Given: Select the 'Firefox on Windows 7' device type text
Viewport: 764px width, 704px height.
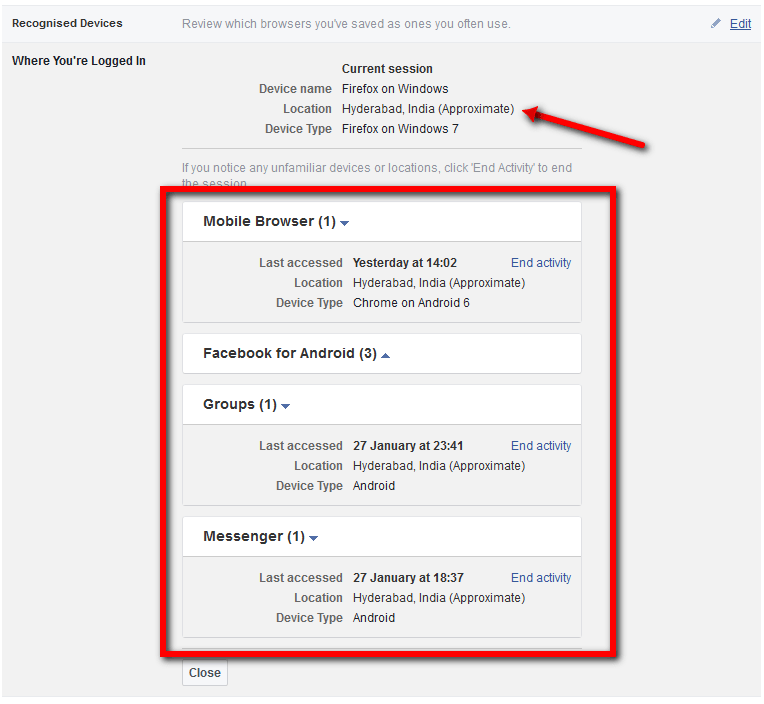Looking at the screenshot, I should click(400, 129).
